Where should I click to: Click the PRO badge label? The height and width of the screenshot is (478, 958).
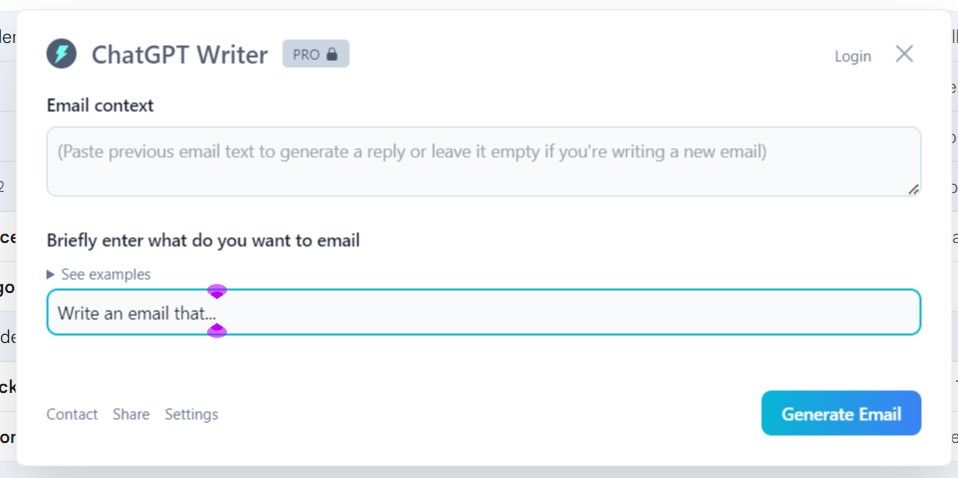306,55
